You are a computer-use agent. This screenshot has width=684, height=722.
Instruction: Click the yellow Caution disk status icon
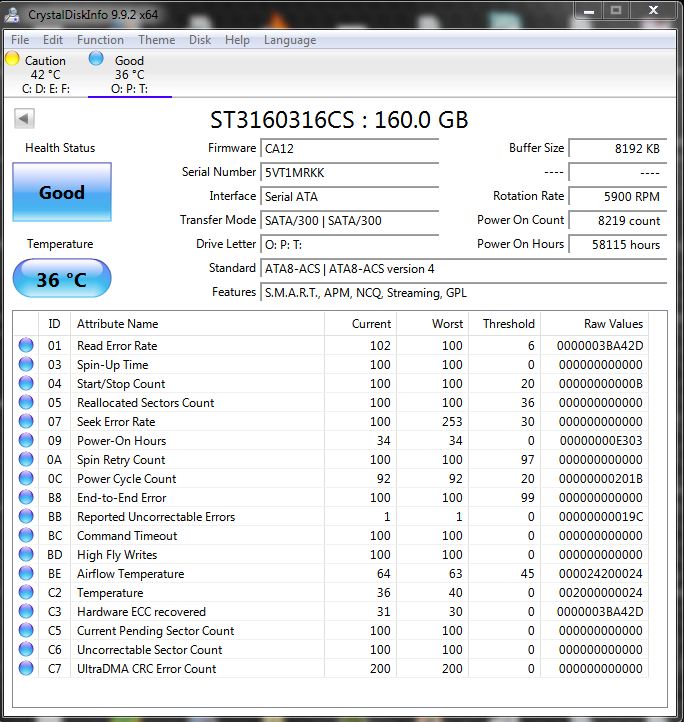coord(12,59)
